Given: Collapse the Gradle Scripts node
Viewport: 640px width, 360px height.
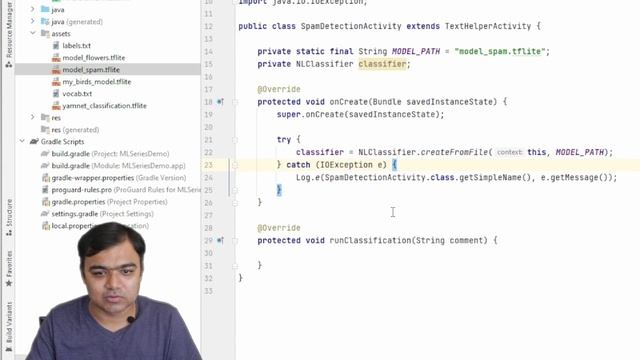Looking at the screenshot, I should (x=22, y=142).
